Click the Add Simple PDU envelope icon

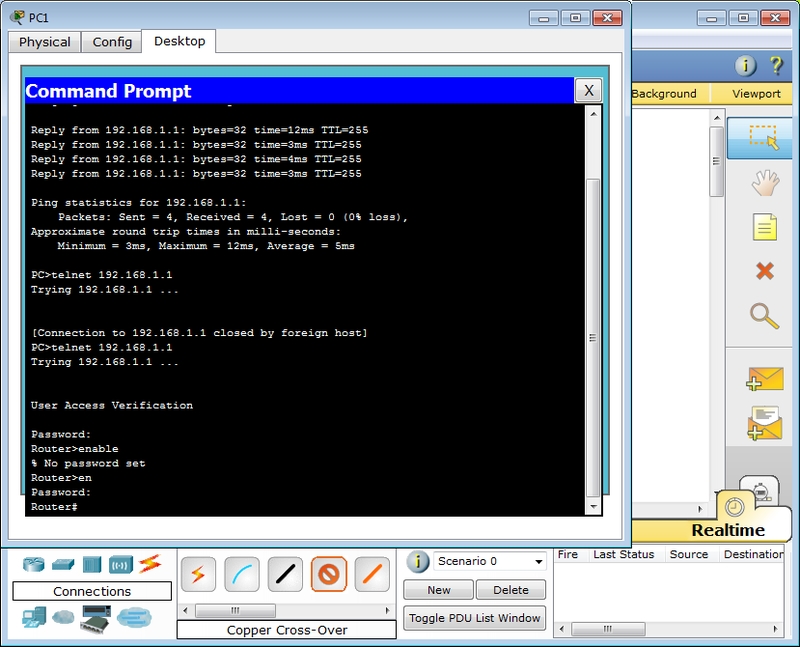(x=764, y=379)
